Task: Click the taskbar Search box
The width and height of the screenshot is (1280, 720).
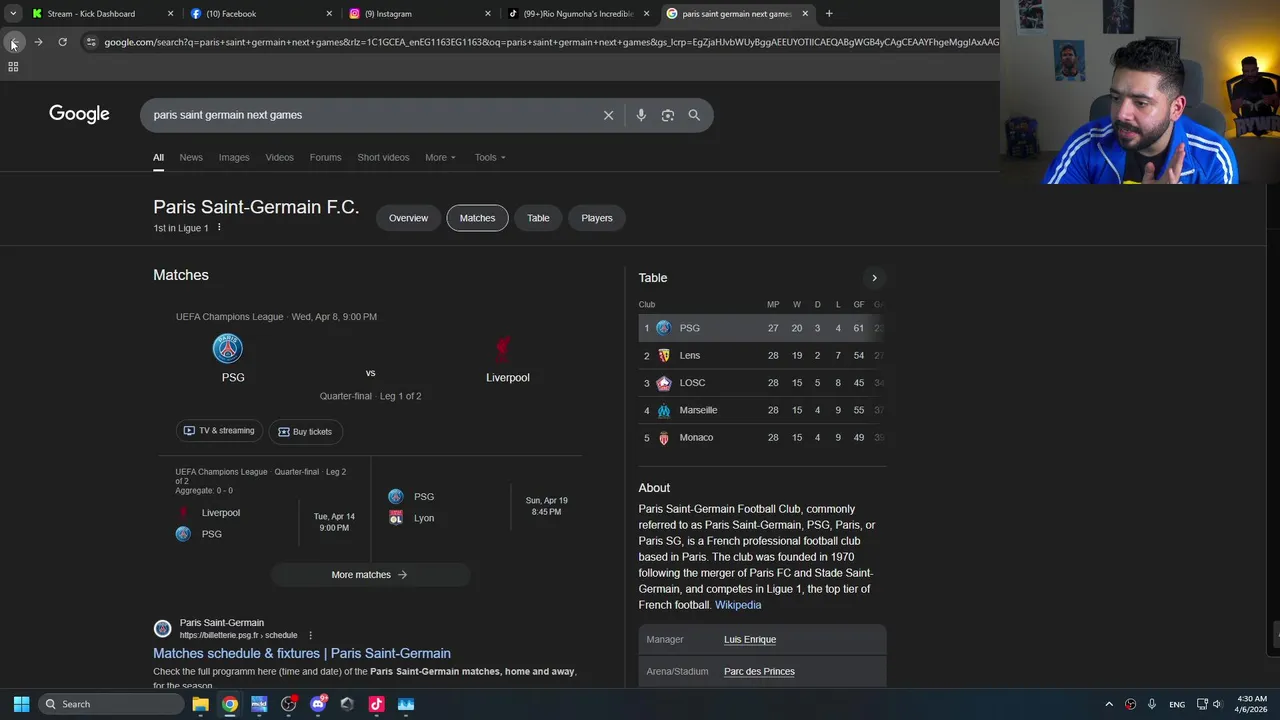Action: pos(112,704)
